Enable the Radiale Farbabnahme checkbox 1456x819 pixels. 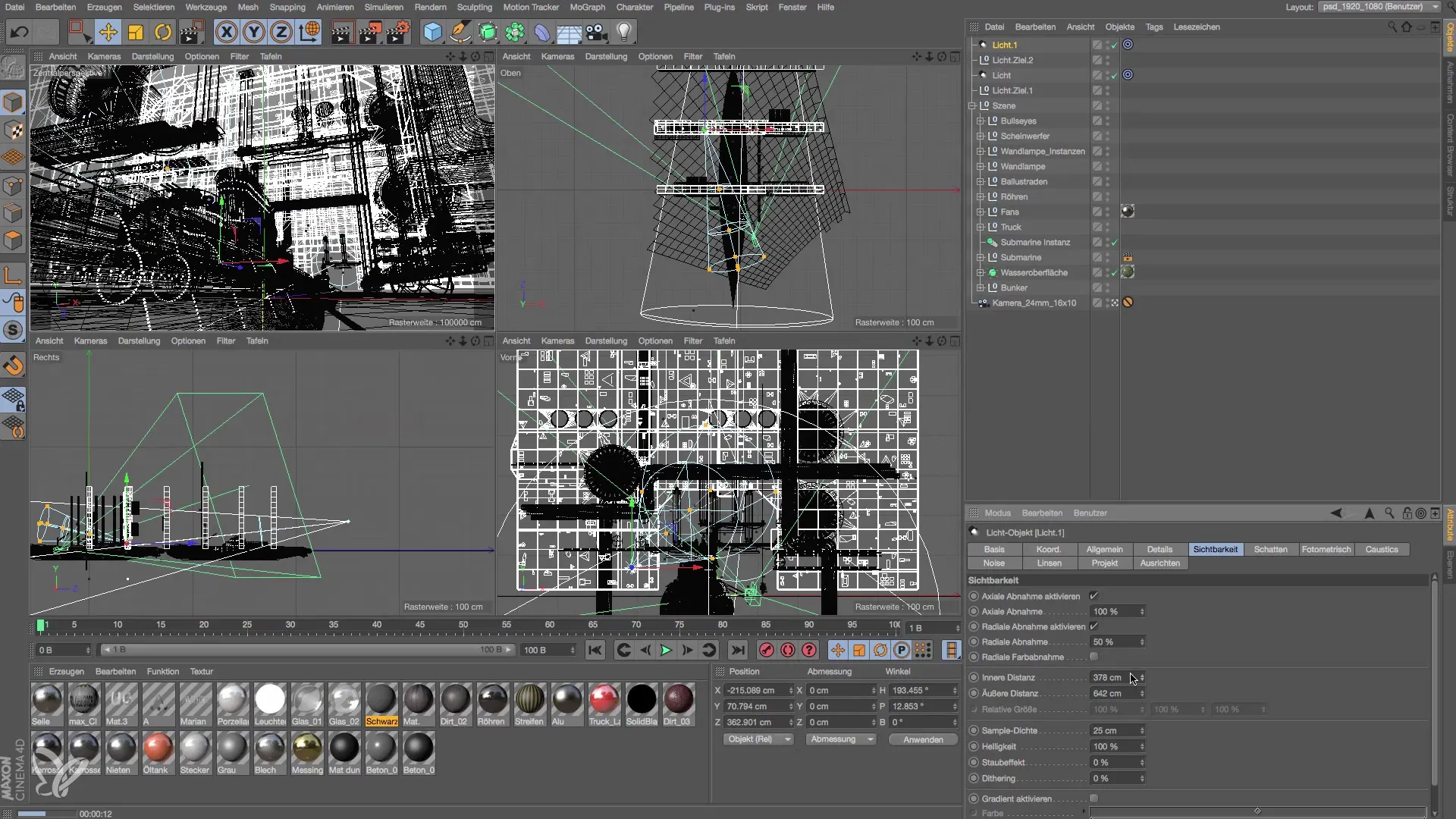(x=1094, y=657)
